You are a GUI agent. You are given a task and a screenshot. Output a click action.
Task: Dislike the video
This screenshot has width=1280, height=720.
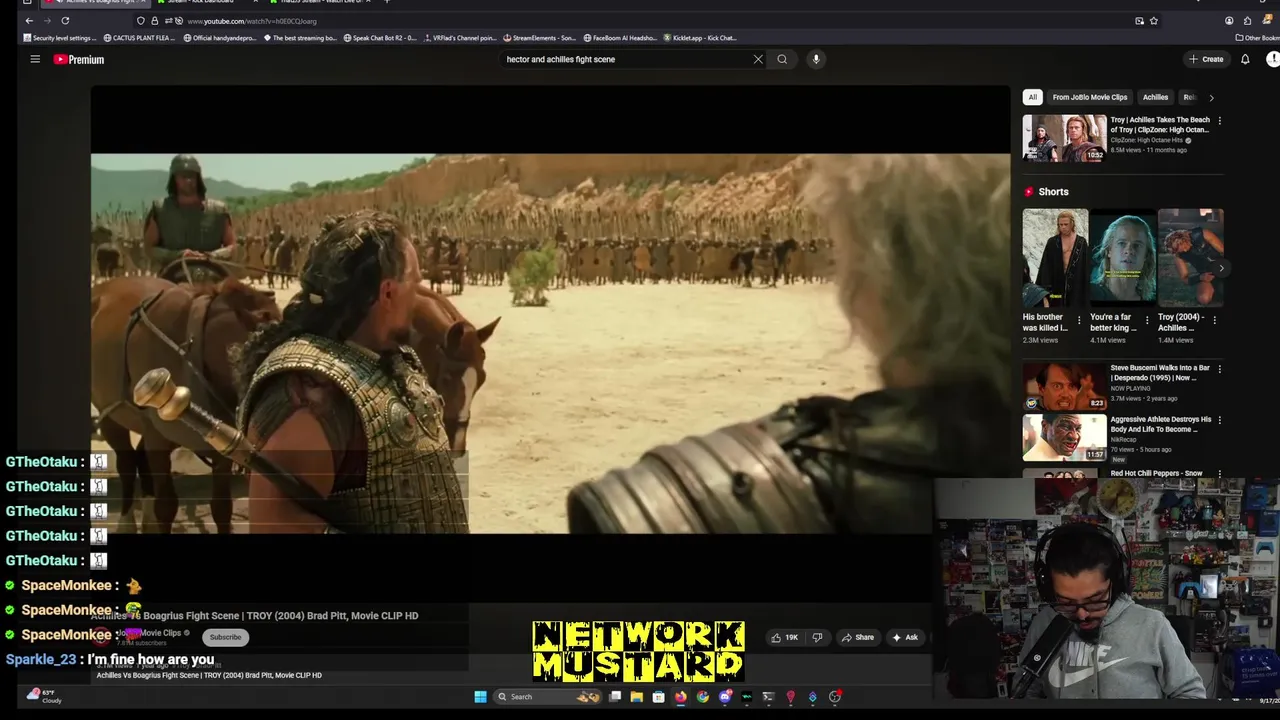coord(817,637)
